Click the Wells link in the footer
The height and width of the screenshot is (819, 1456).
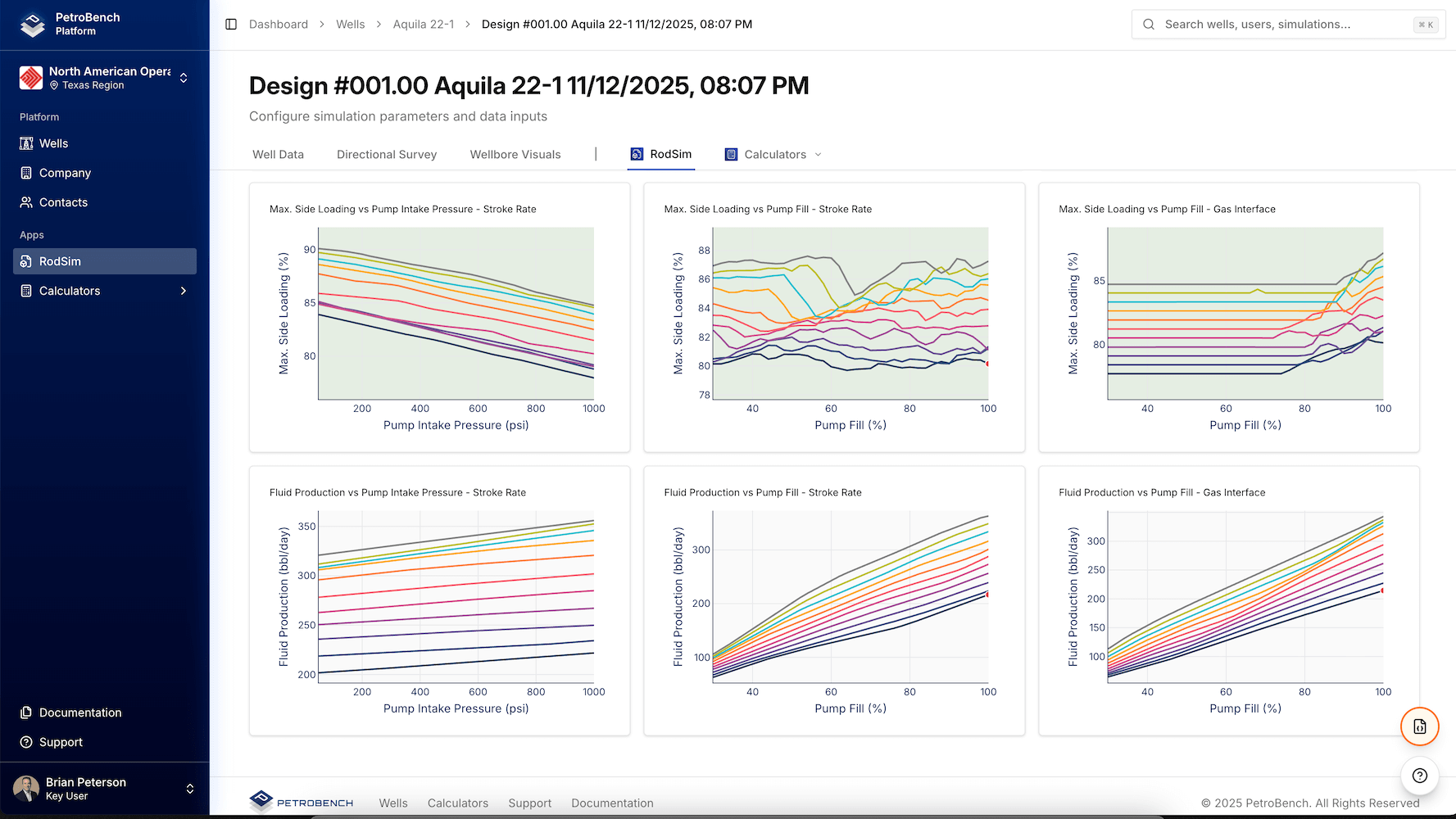(x=392, y=803)
